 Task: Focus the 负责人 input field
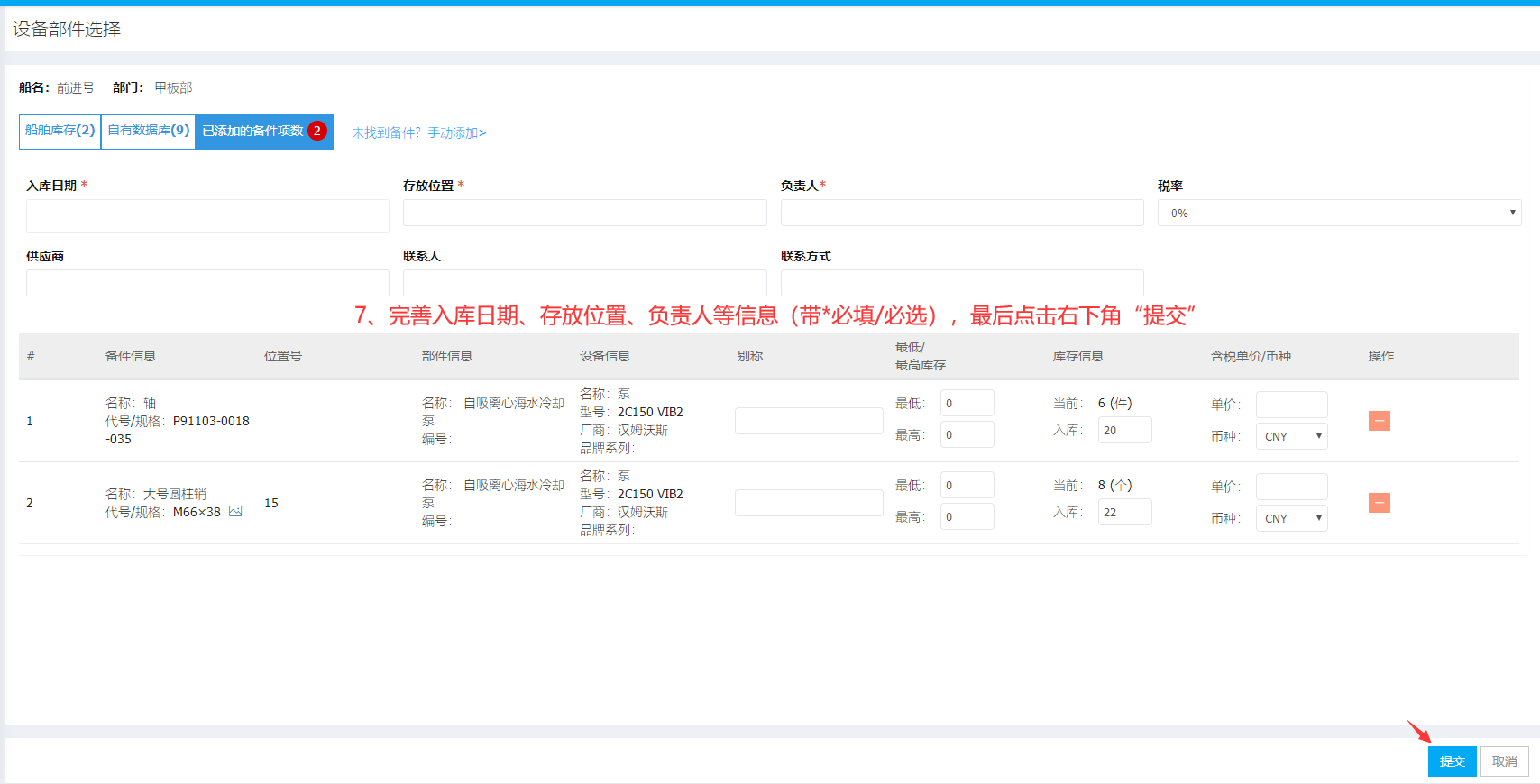coord(962,213)
